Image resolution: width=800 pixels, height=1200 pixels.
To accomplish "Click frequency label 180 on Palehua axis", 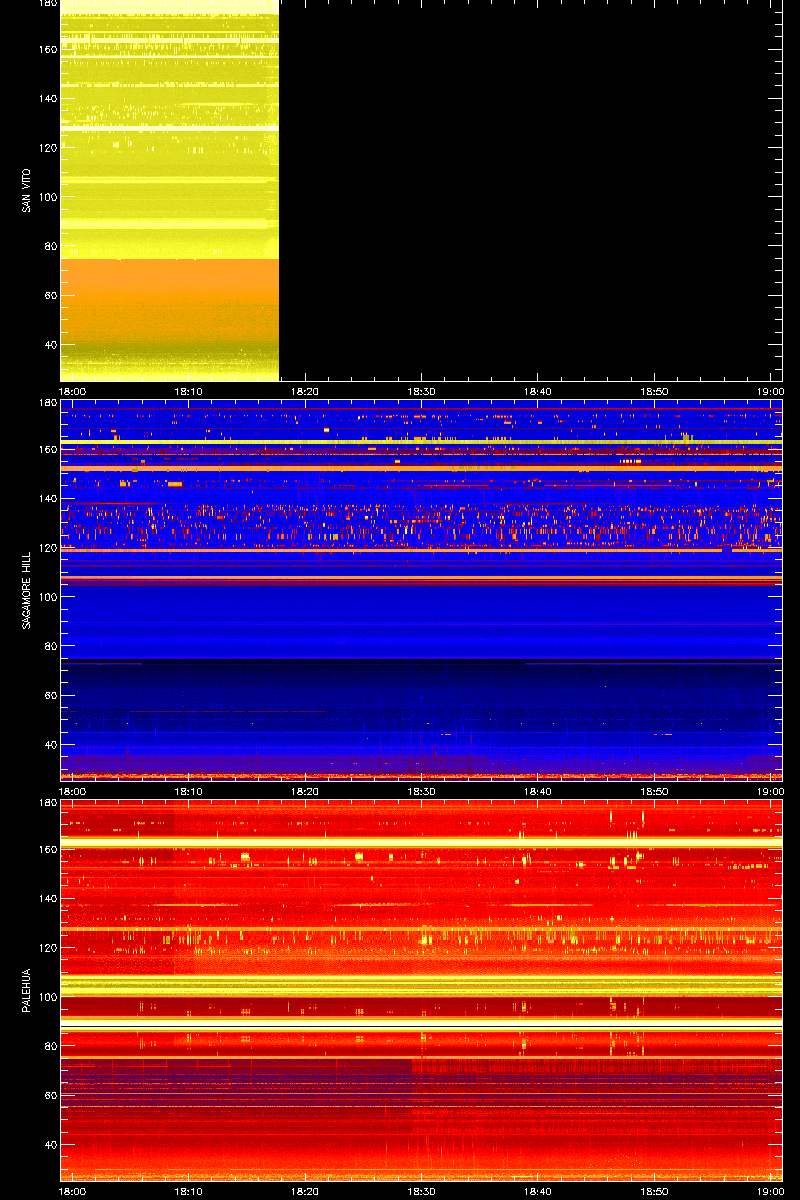I will (x=47, y=803).
